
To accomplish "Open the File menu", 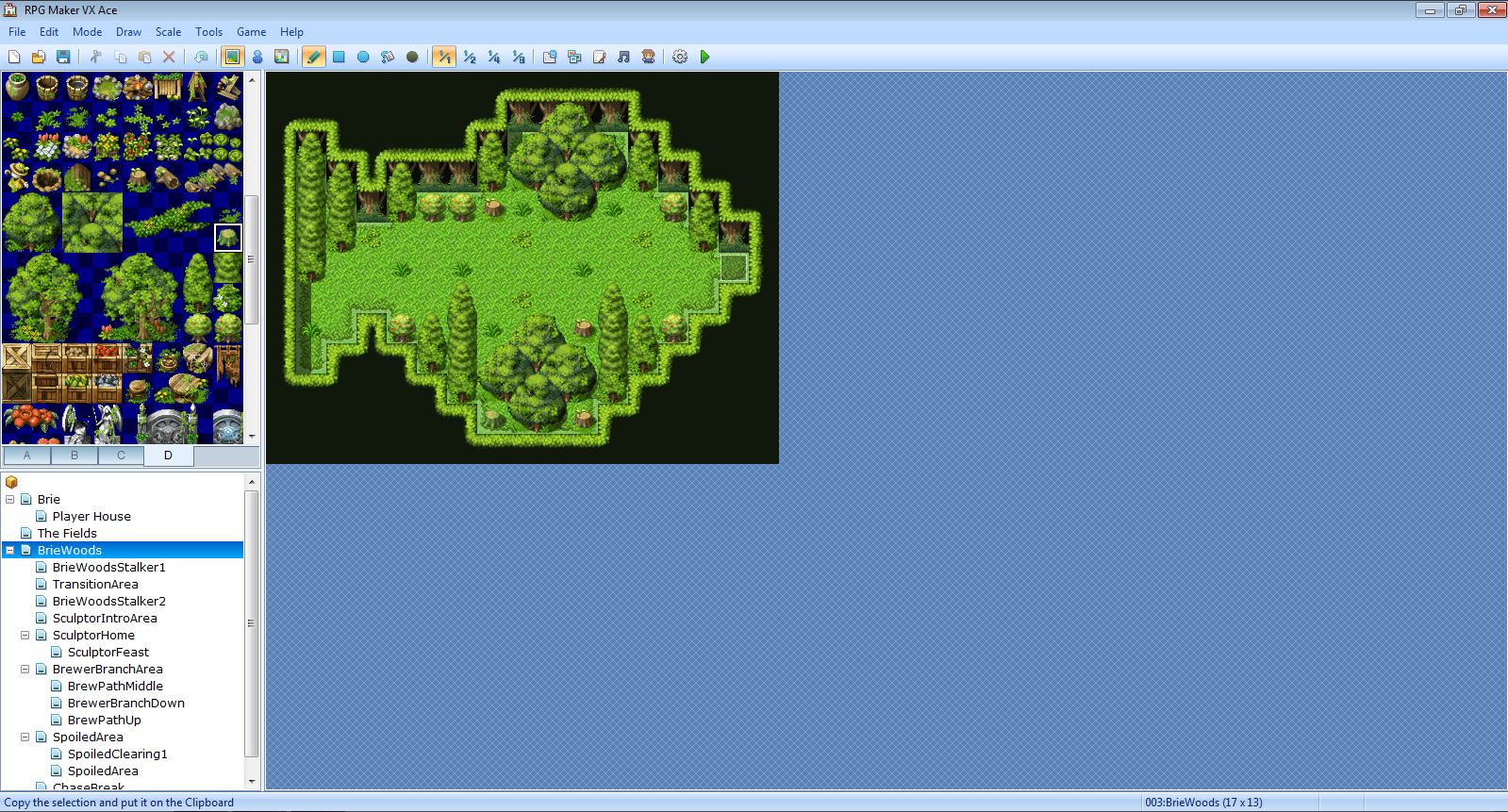I will pos(17,31).
